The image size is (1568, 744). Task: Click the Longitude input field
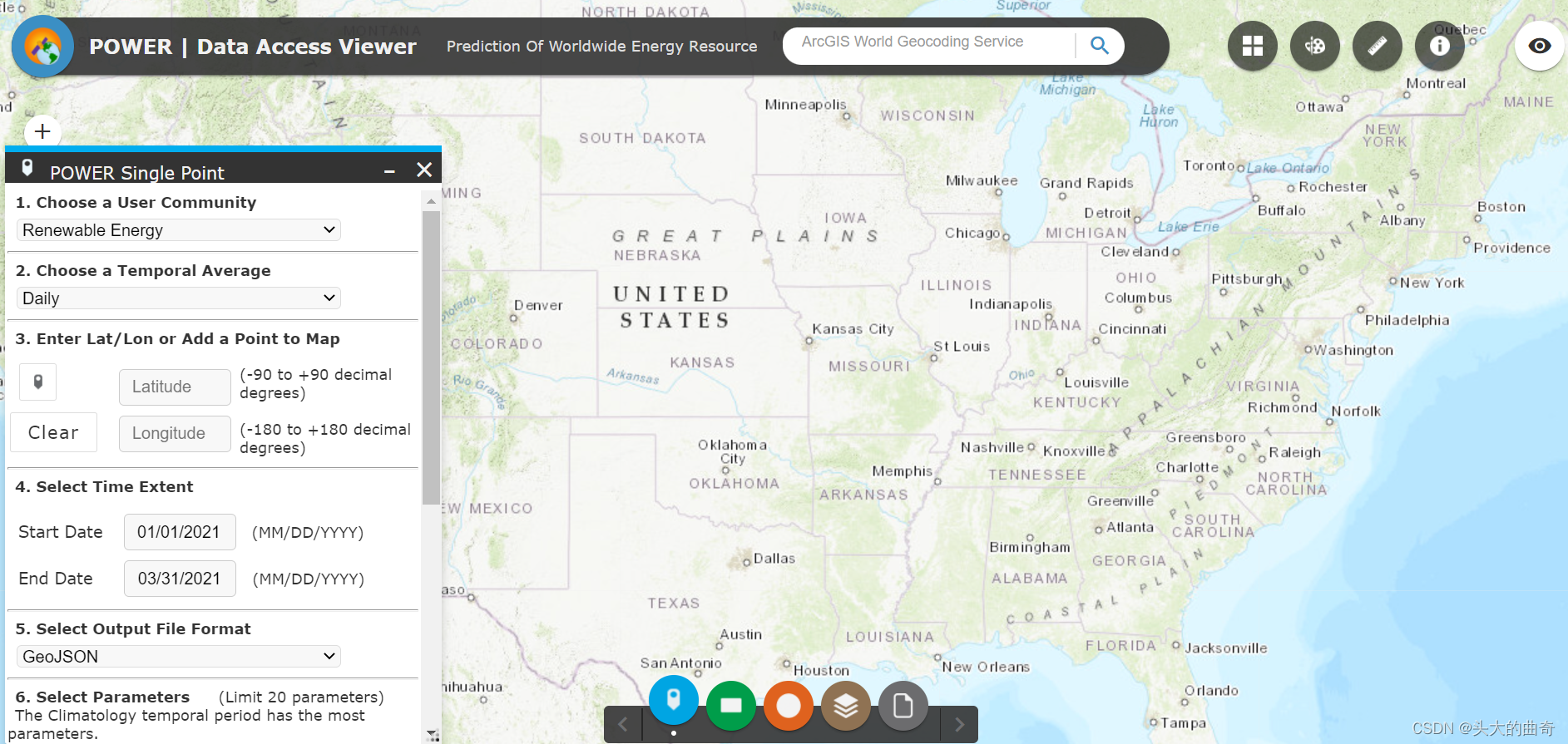click(175, 433)
